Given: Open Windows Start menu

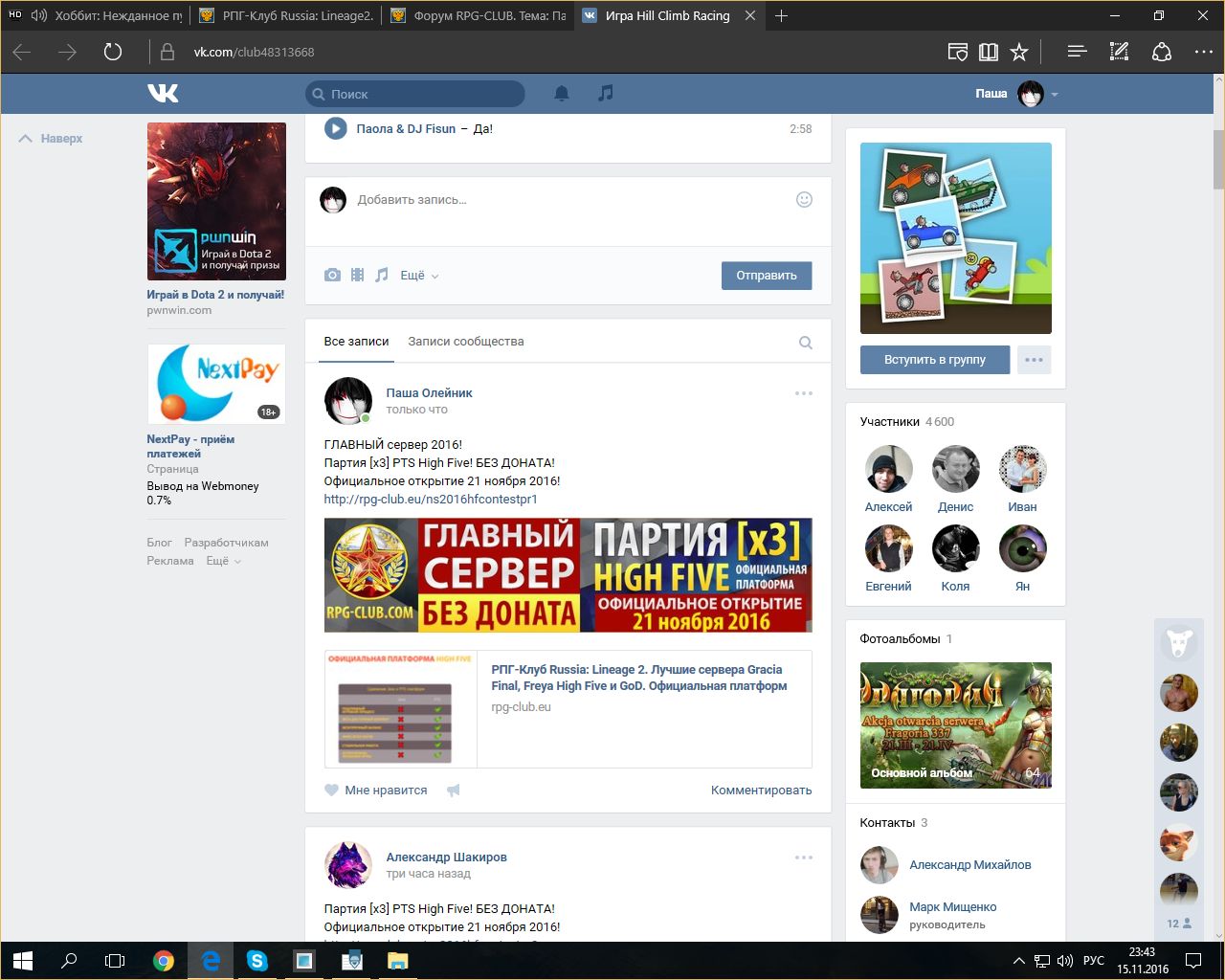Looking at the screenshot, I should (23, 960).
